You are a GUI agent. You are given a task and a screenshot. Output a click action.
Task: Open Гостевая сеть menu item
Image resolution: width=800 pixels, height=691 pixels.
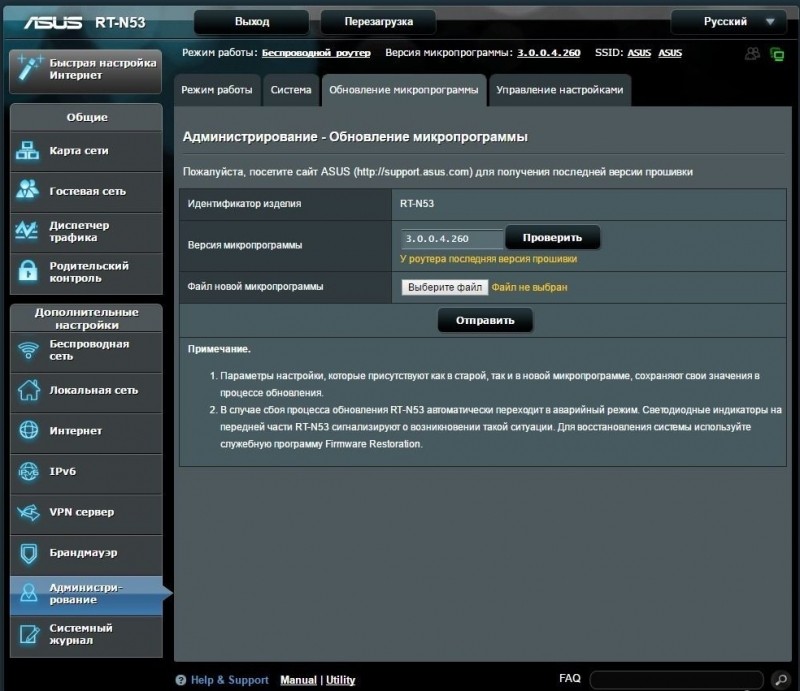(86, 191)
